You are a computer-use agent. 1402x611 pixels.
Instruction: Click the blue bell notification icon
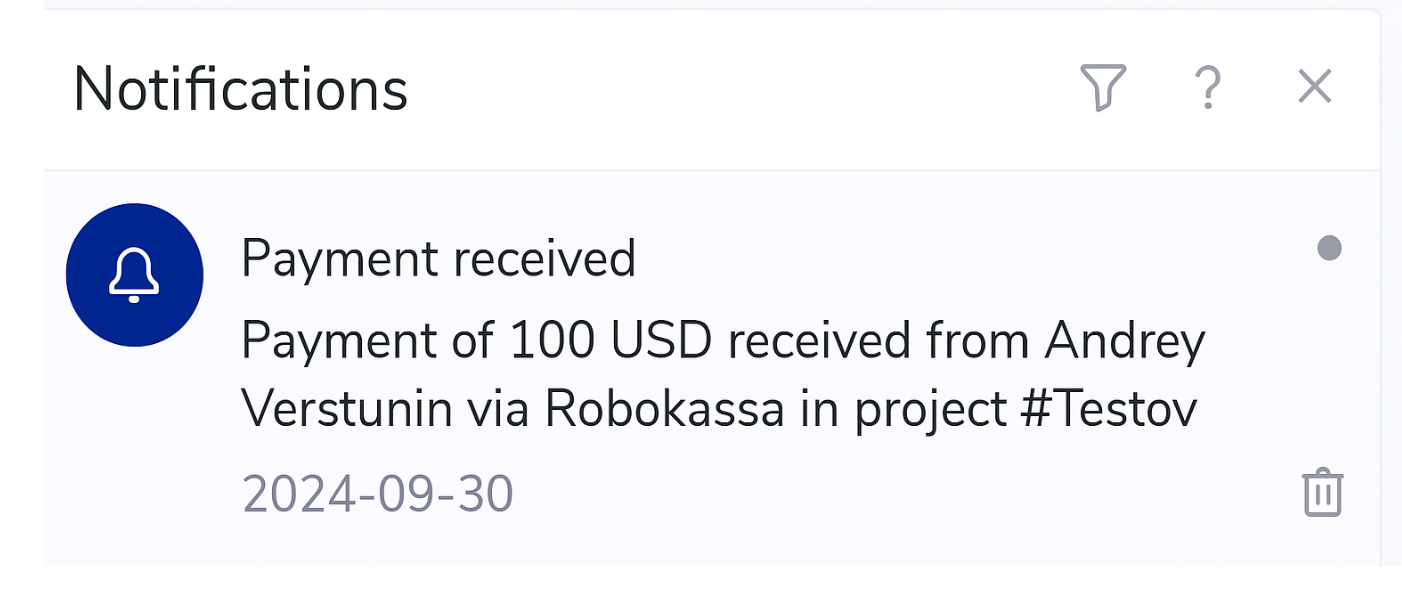point(134,275)
